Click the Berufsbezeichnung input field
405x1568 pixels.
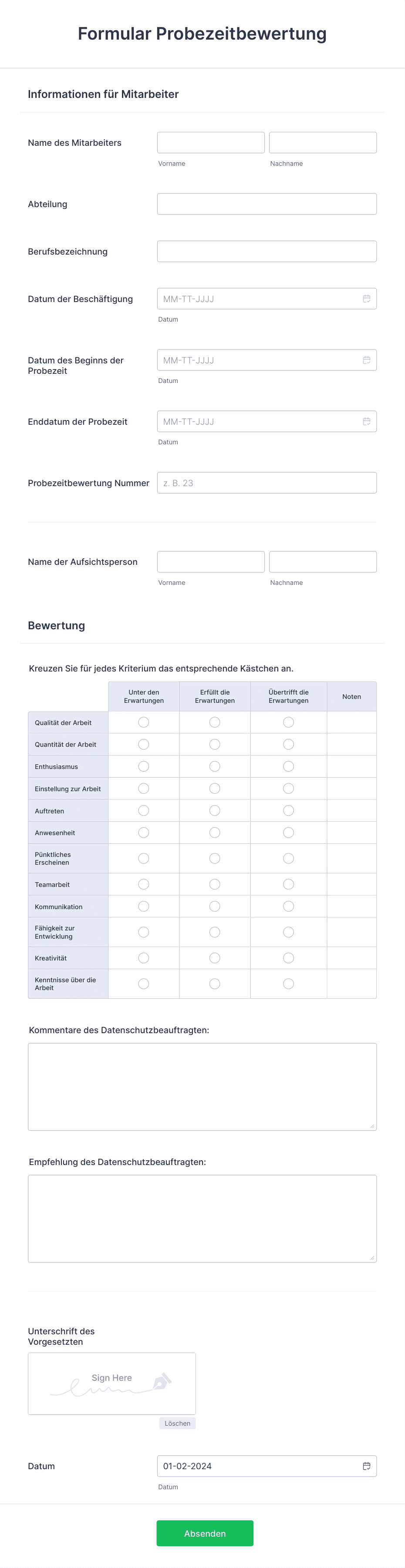(x=267, y=252)
